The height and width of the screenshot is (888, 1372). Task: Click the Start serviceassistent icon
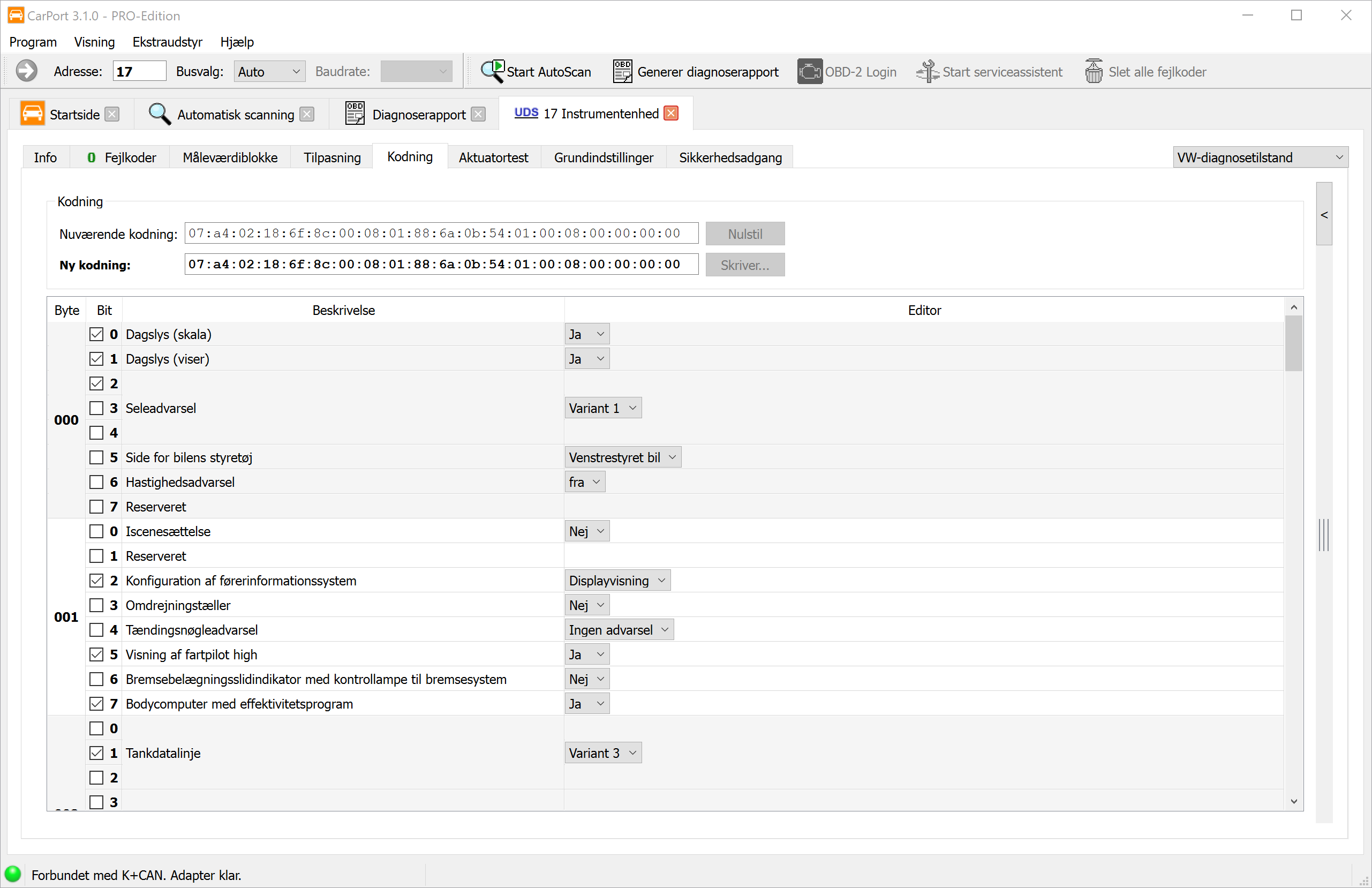tap(927, 72)
